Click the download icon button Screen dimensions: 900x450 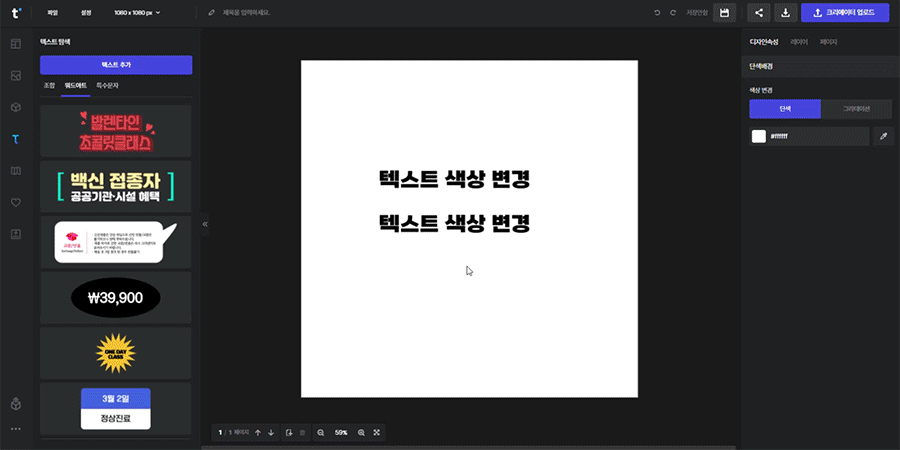pyautogui.click(x=786, y=13)
